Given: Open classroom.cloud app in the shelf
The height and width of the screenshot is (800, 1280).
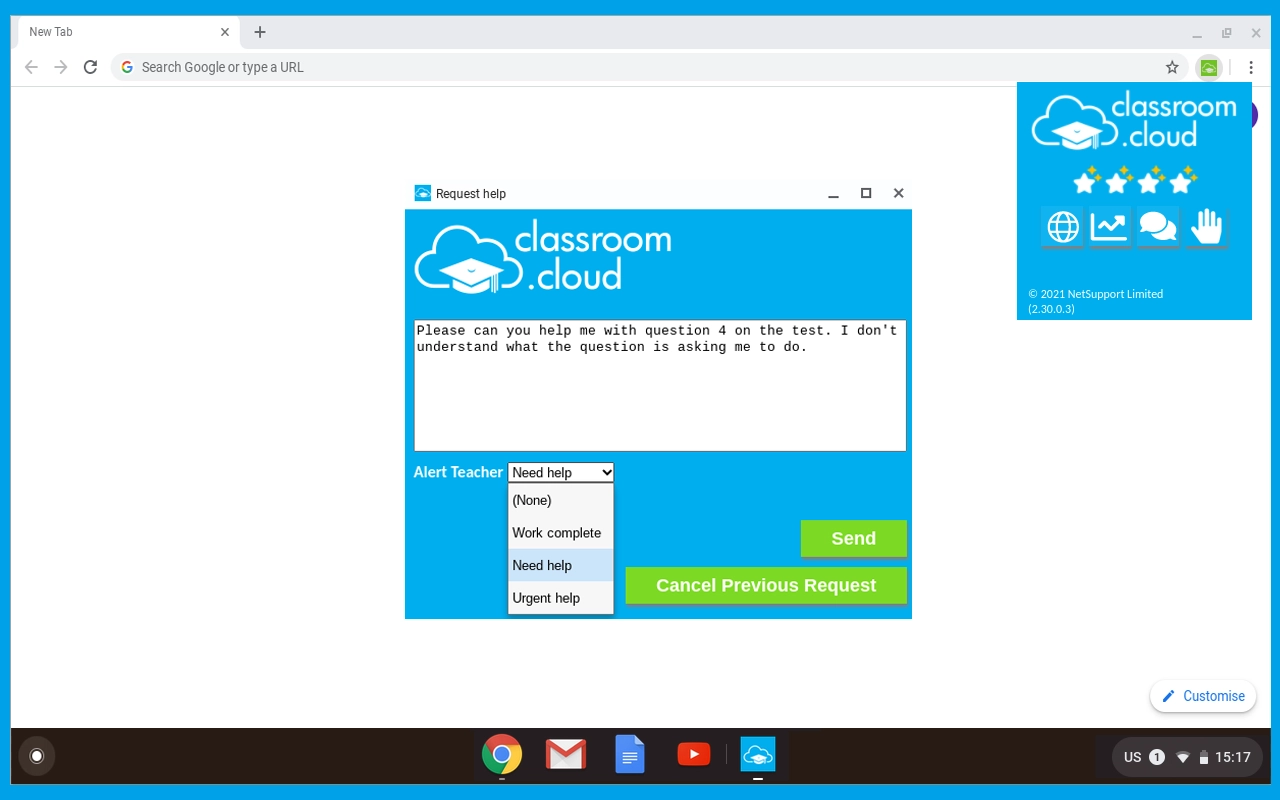Looking at the screenshot, I should point(758,755).
